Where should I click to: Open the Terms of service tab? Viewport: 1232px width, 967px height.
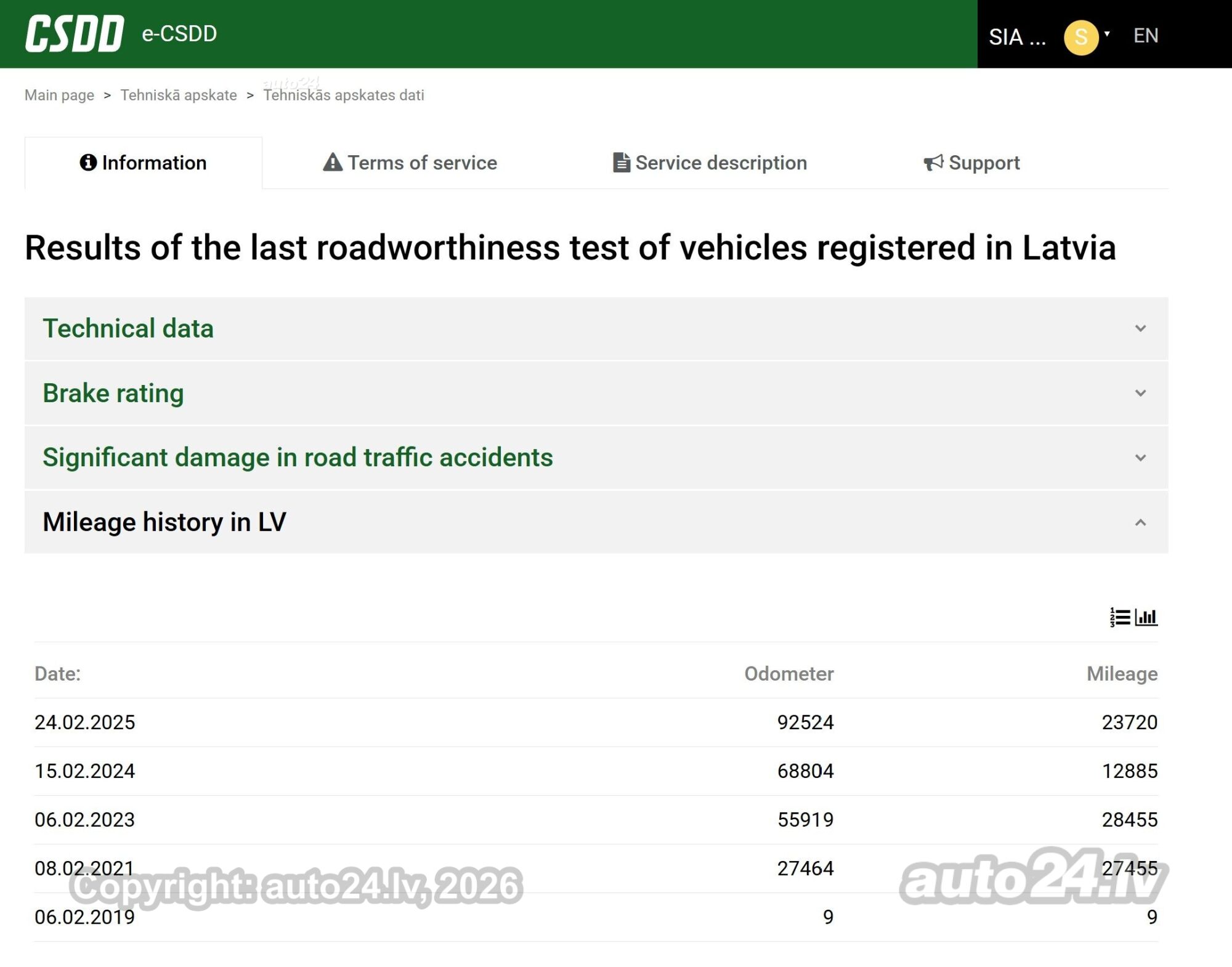(x=410, y=163)
